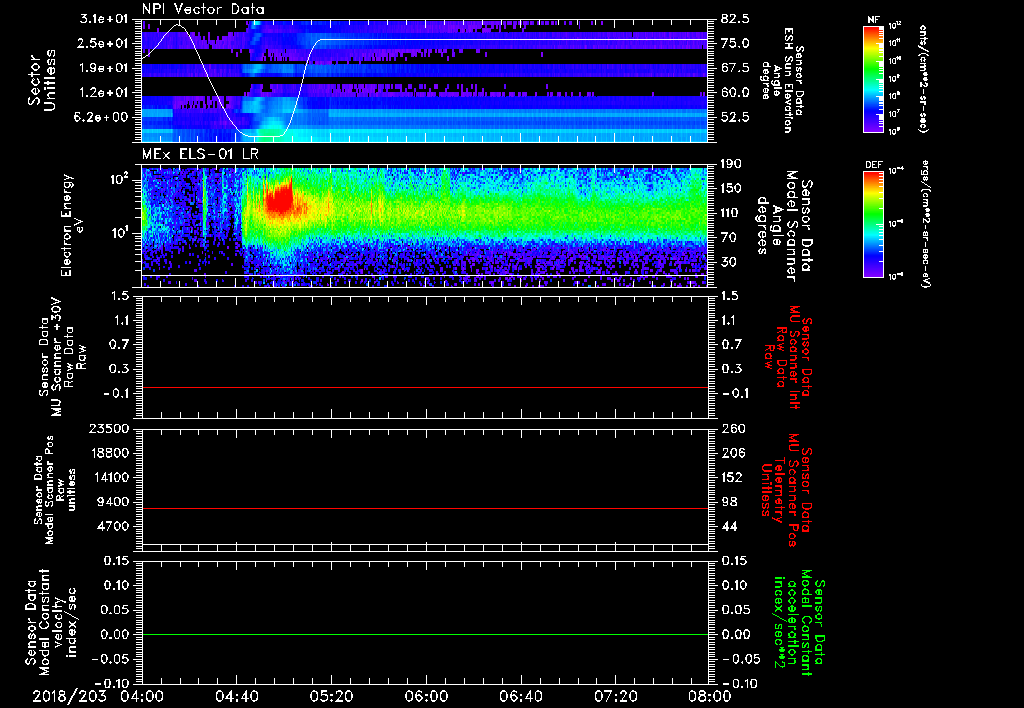The image size is (1024, 708).
Task: Select the "44" telemetry tick value
Action: tap(729, 526)
